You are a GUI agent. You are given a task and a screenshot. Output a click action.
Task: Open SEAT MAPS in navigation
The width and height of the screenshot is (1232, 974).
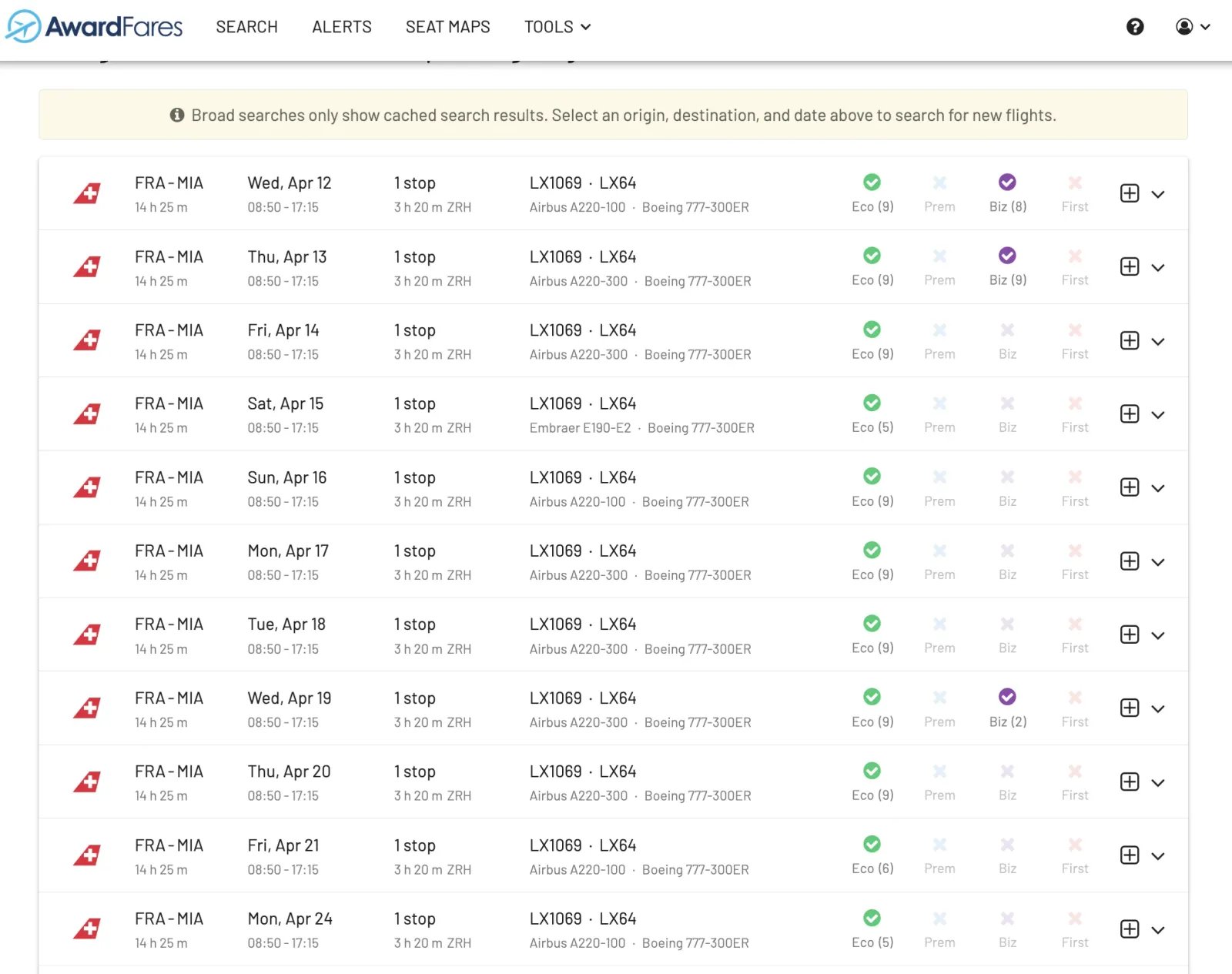448,27
